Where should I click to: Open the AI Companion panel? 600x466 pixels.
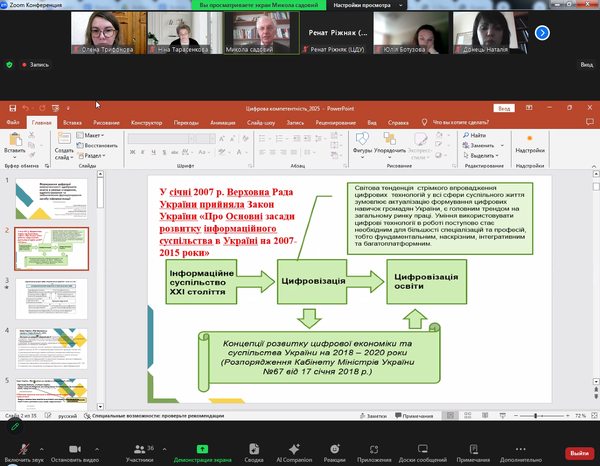(x=295, y=449)
